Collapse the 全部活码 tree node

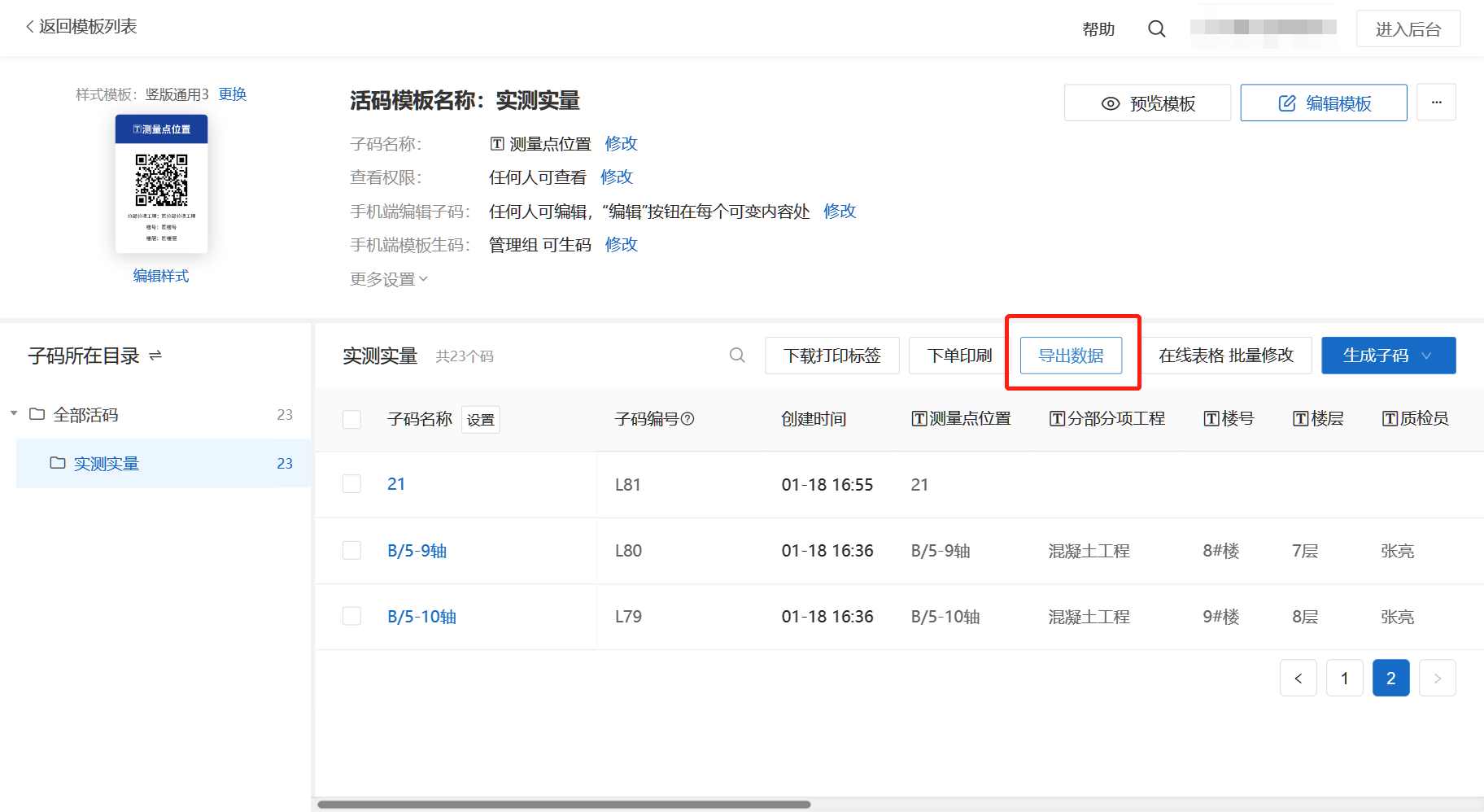point(14,414)
